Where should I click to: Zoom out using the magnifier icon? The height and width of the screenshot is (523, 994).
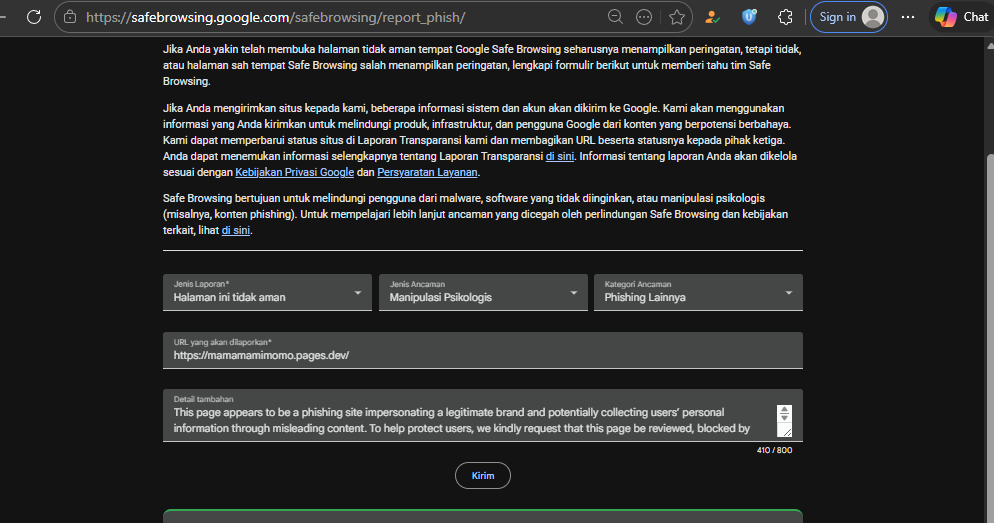(615, 17)
